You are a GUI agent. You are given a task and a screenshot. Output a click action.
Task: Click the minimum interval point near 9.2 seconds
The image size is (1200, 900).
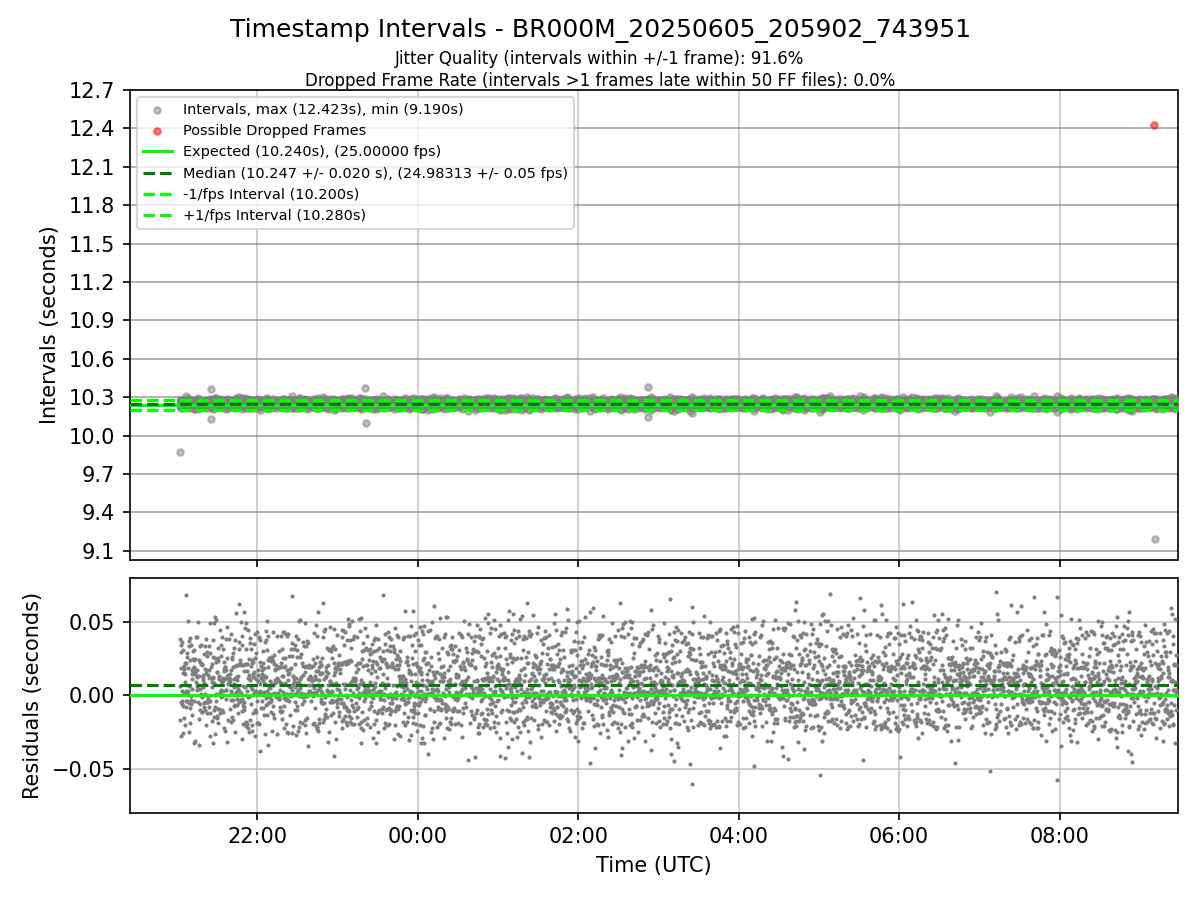[1155, 539]
